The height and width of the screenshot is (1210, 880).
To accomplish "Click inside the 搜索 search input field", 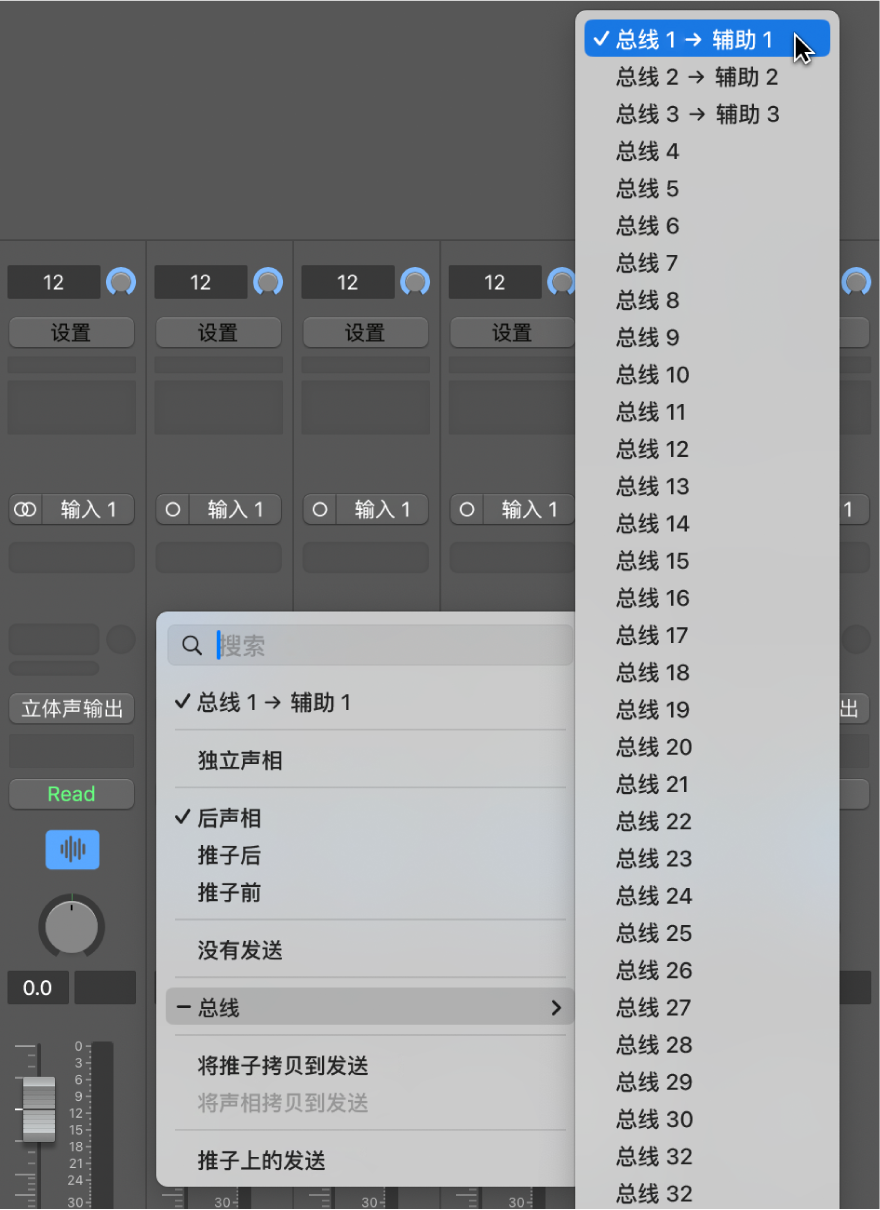I will pos(300,644).
